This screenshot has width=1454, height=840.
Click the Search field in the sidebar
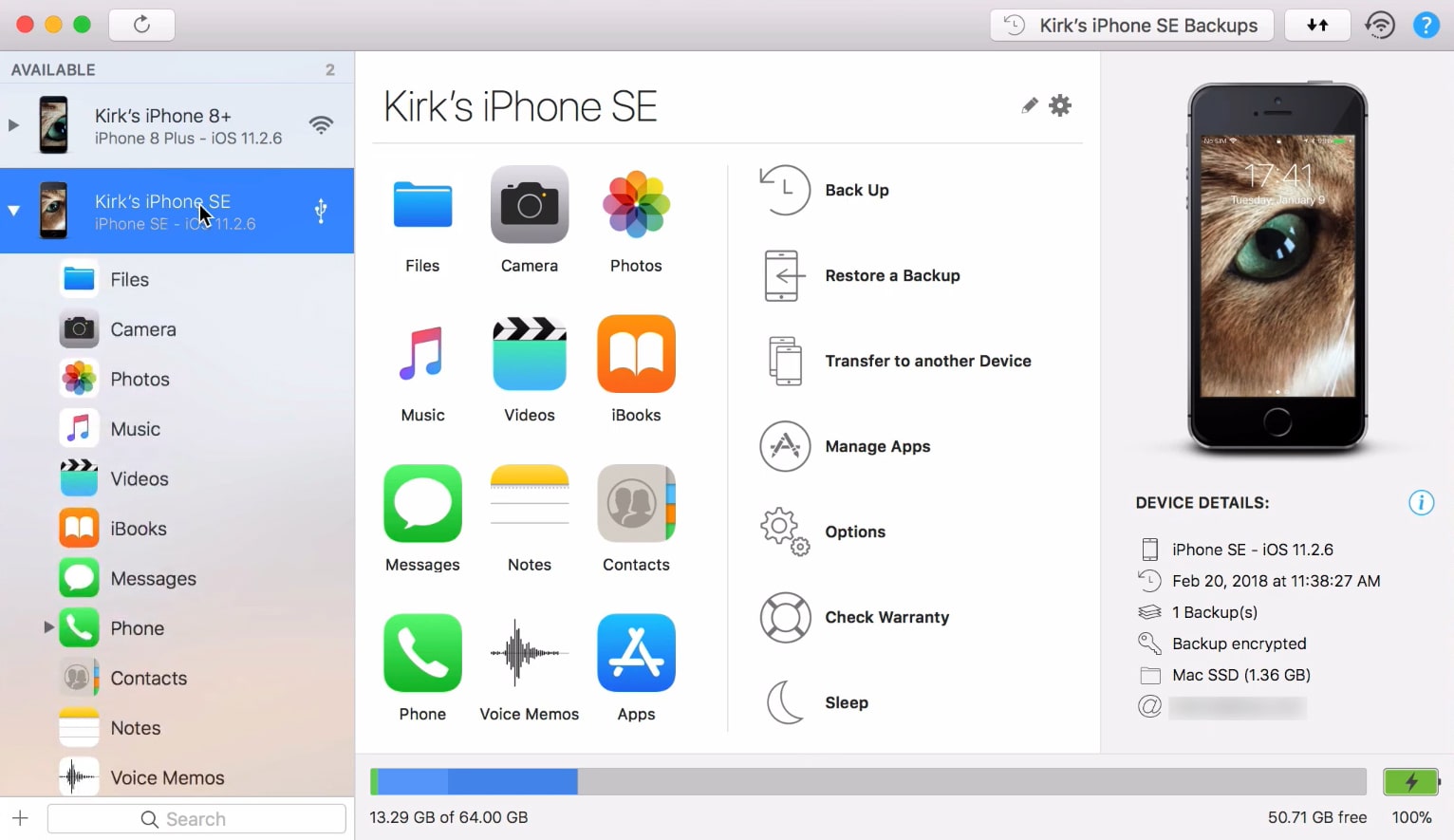tap(196, 818)
